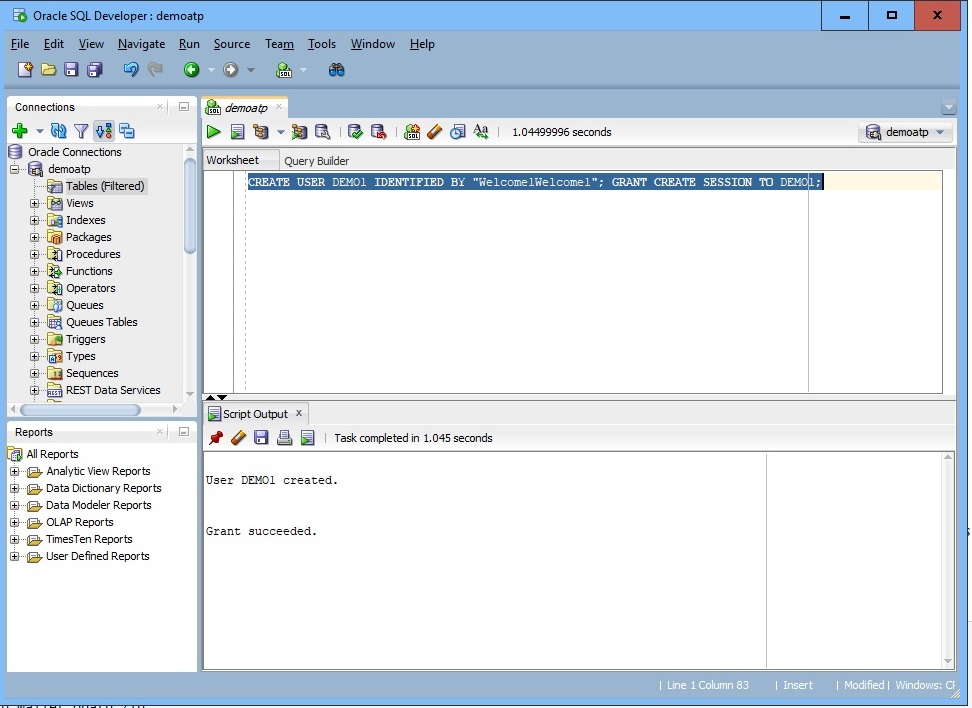
Task: Open the Tools menu
Action: [322, 44]
